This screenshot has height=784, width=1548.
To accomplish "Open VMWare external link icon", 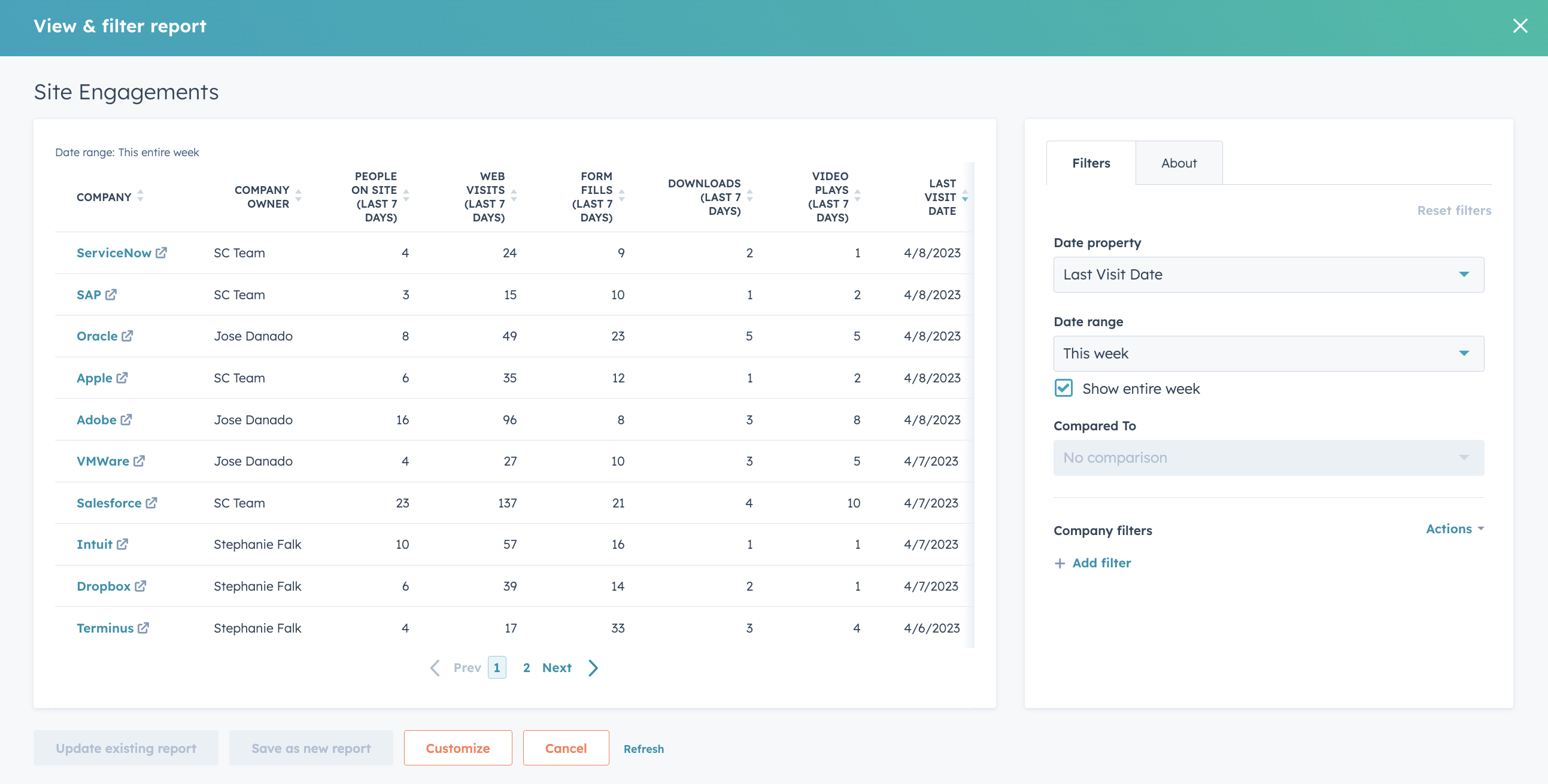I will [x=139, y=461].
